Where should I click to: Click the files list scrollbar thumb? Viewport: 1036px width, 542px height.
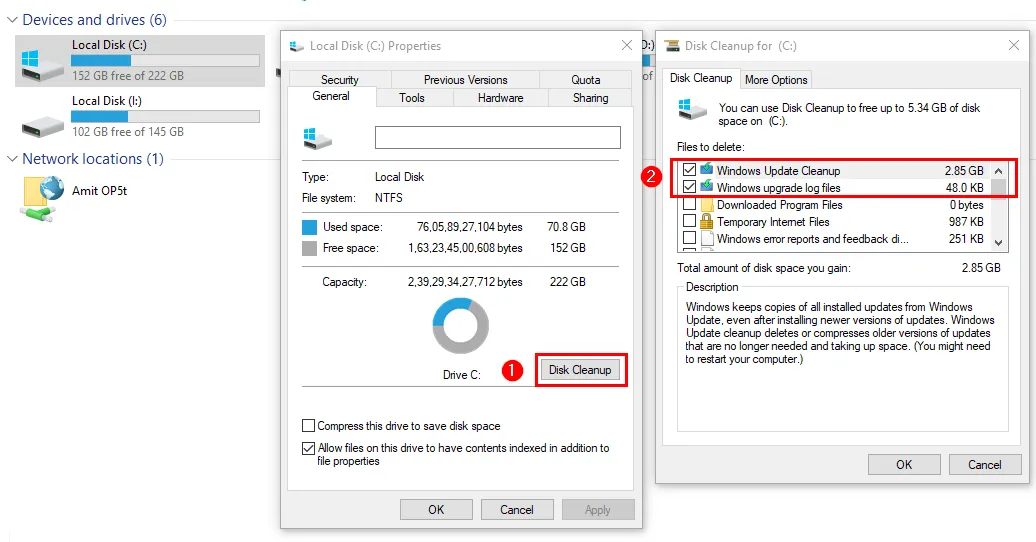[998, 188]
